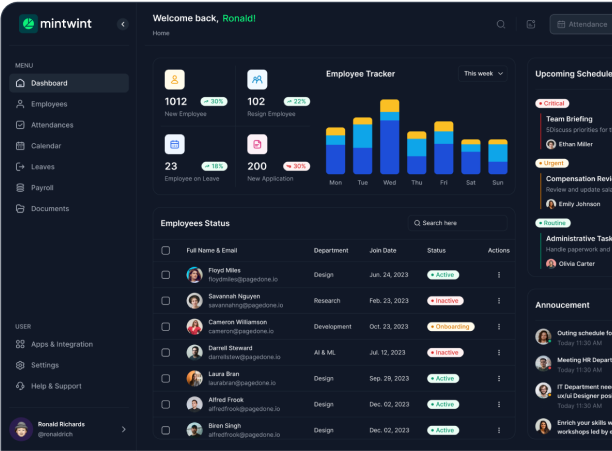Check the box for Alfred Frook

[165, 405]
